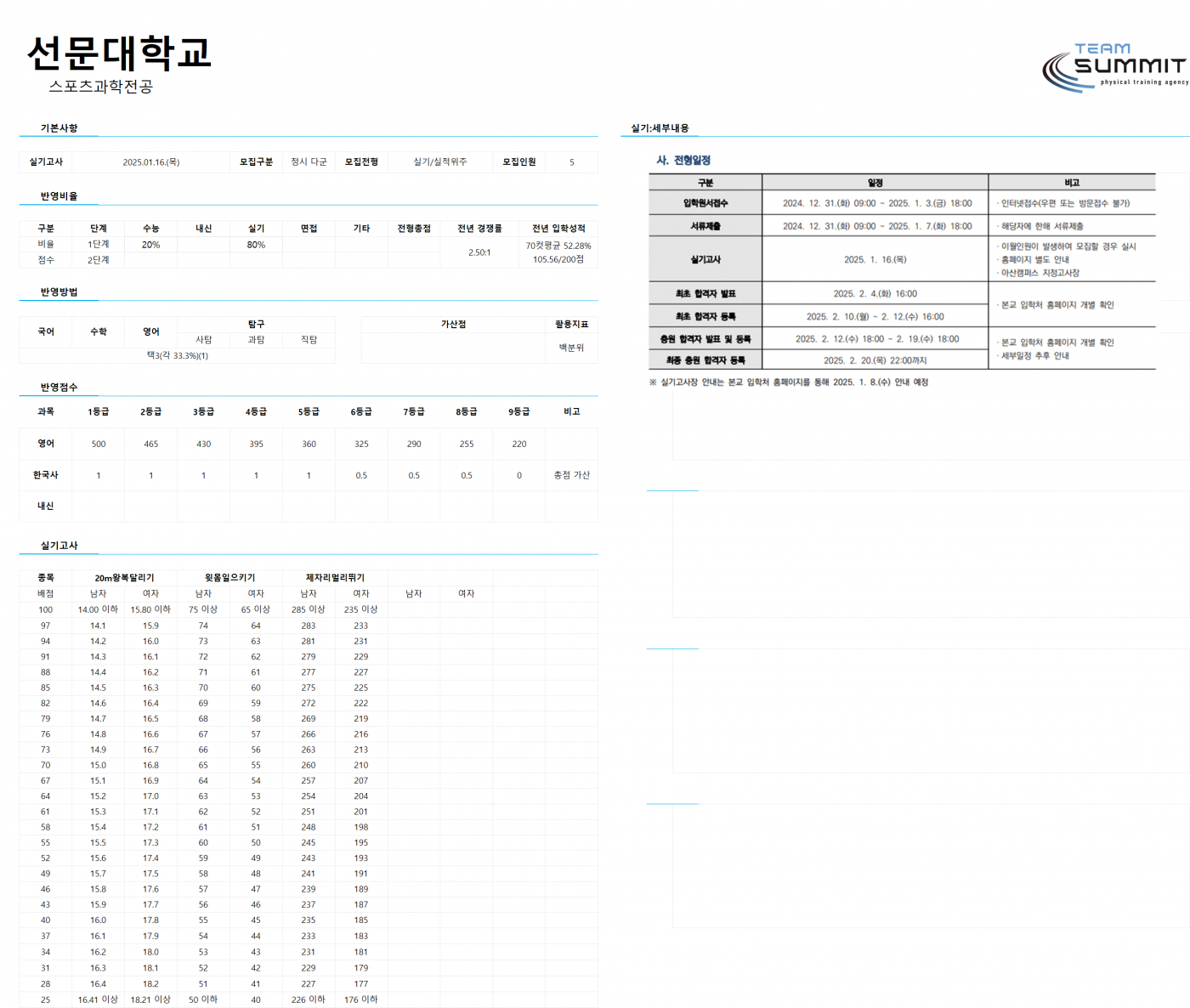This screenshot has width=1190, height=1008.
Task: Click the 전년 경쟁률 2.50:1 cell
Action: tap(479, 252)
